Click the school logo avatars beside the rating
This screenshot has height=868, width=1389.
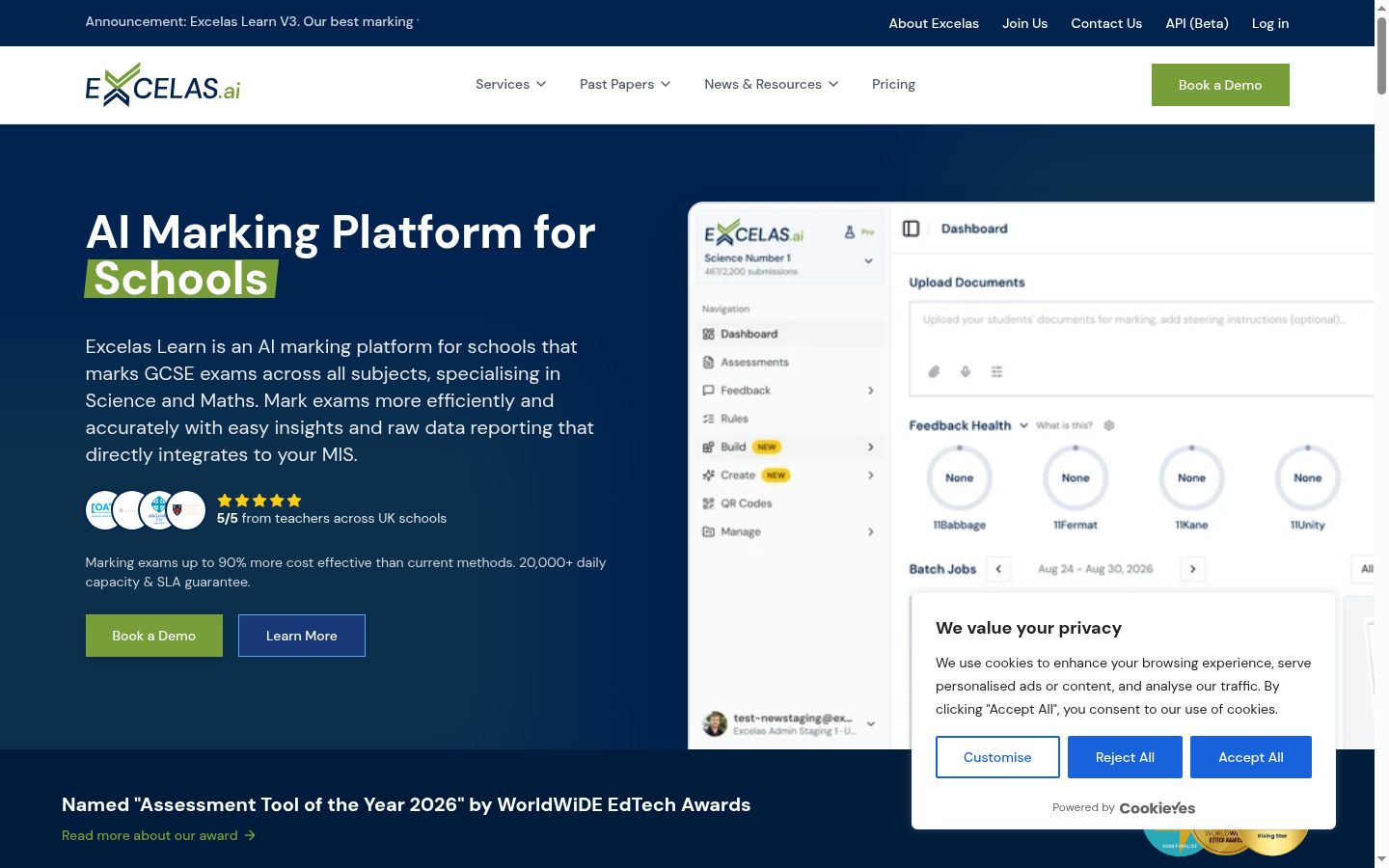146,510
